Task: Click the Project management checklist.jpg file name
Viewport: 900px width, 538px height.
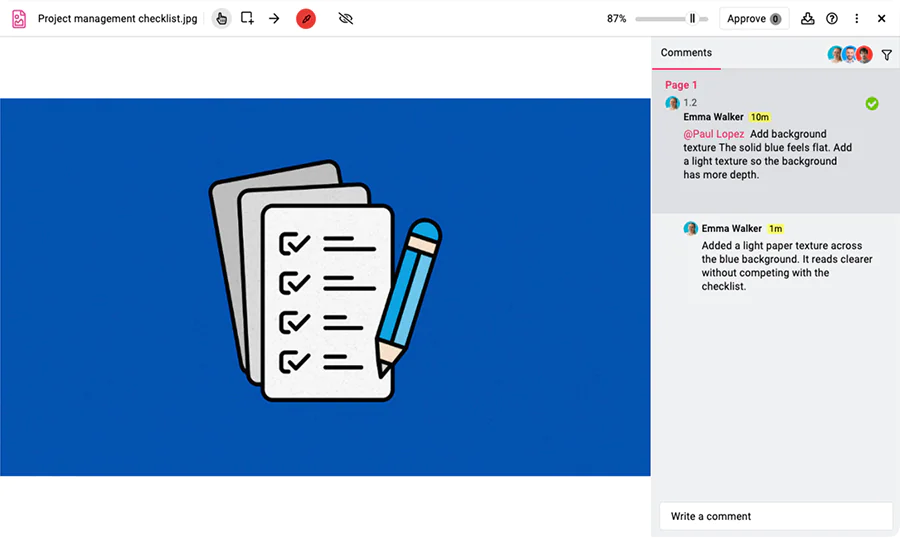Action: 118,18
